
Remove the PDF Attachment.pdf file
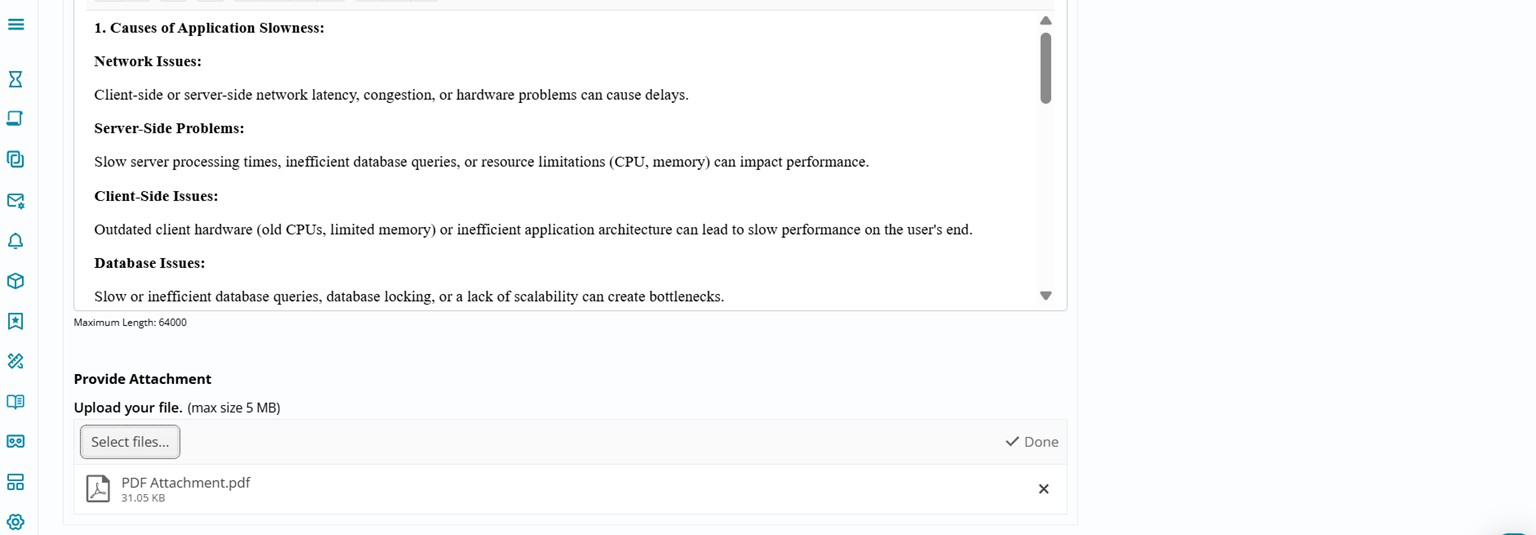click(1043, 489)
